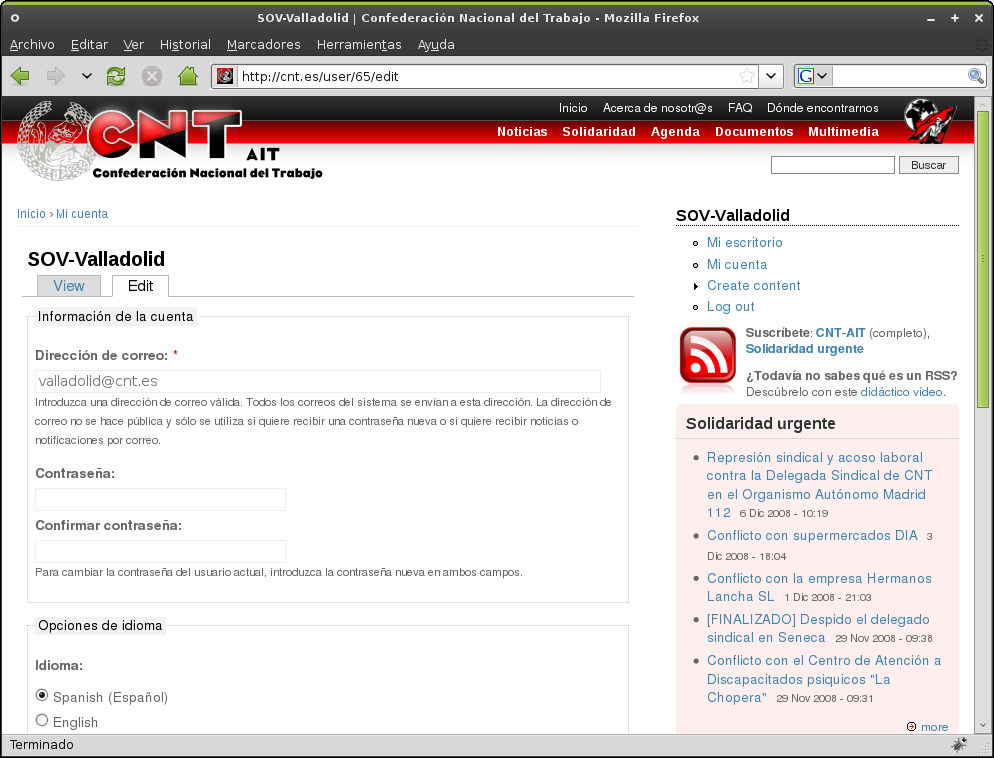Click the Stop loading icon
Screen dimensions: 994x758
point(152,76)
